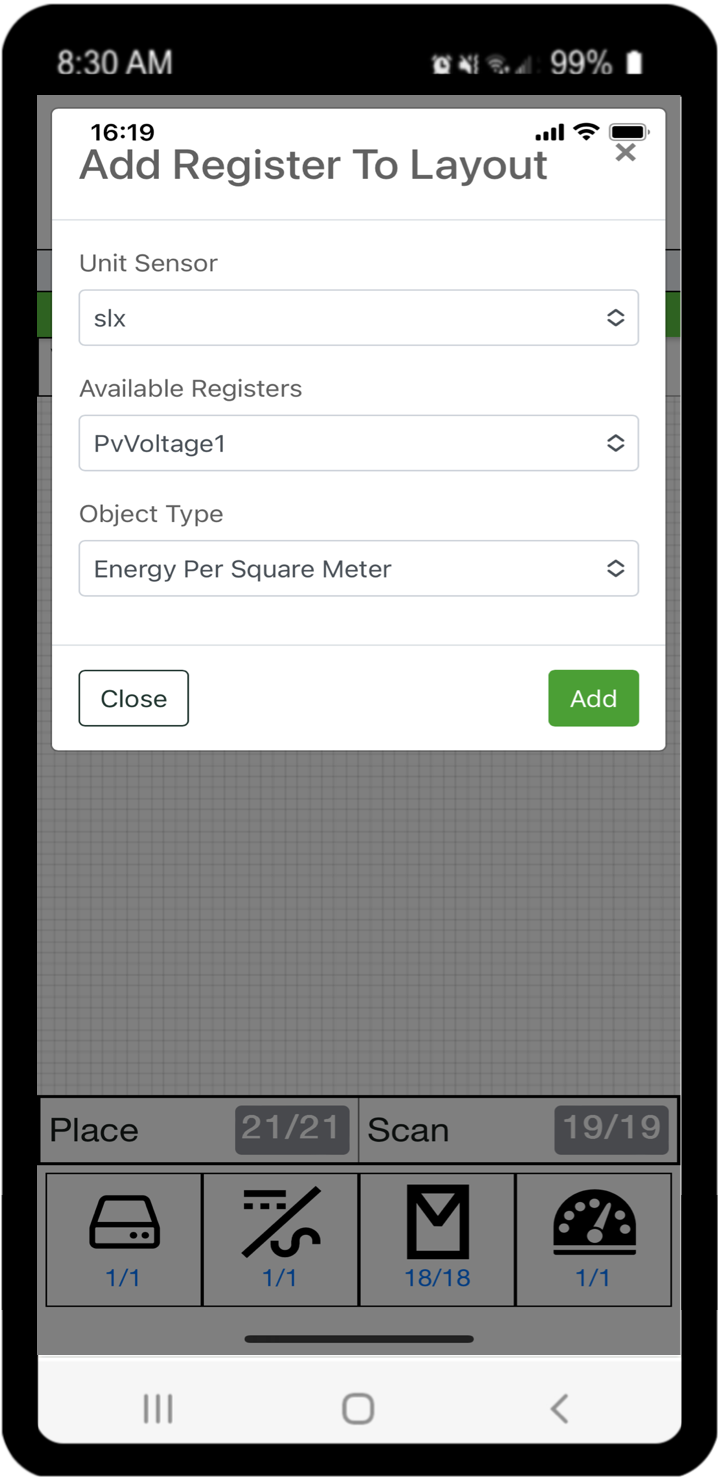Tap the iOS home indicator bar

click(359, 1339)
